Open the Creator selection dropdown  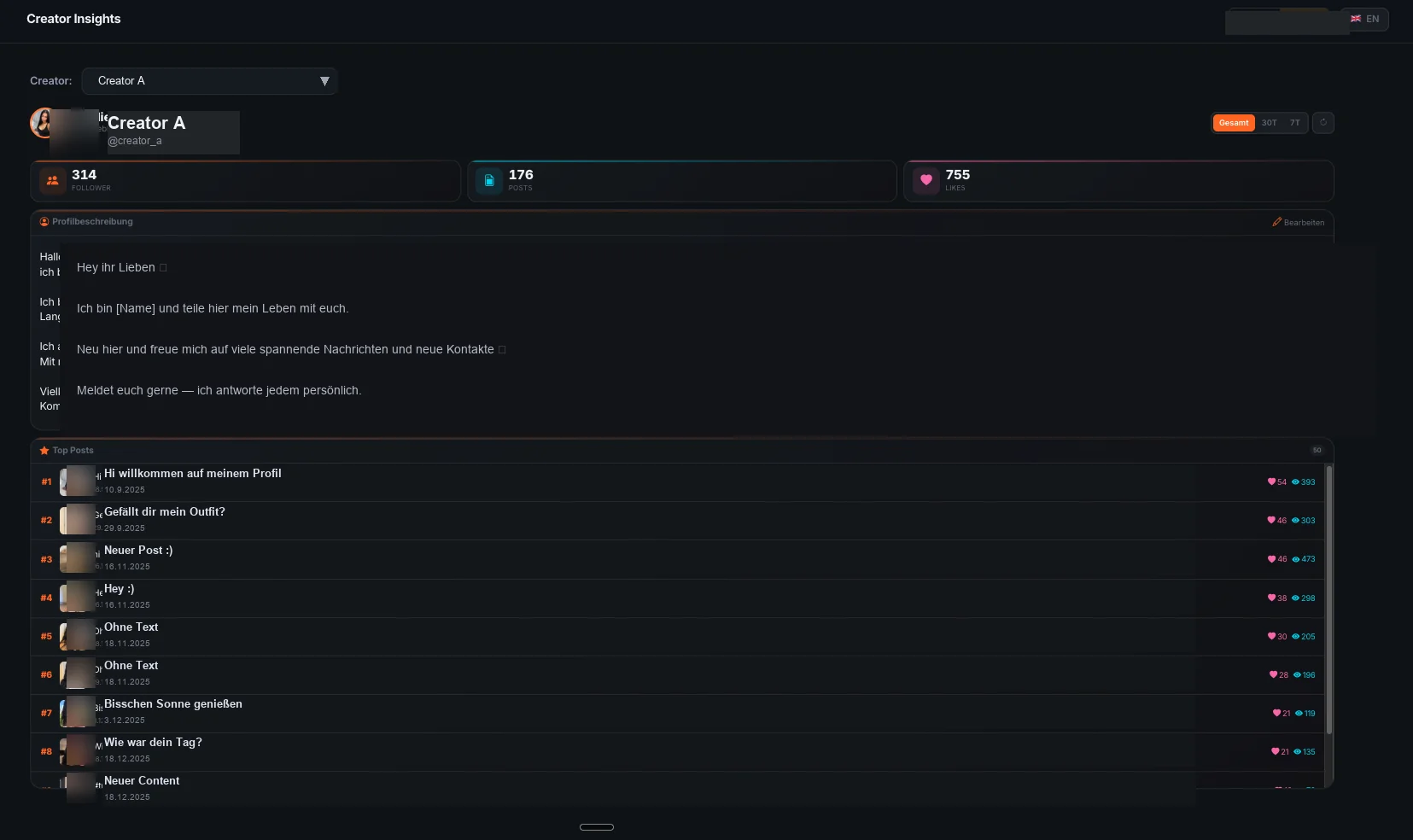click(209, 80)
